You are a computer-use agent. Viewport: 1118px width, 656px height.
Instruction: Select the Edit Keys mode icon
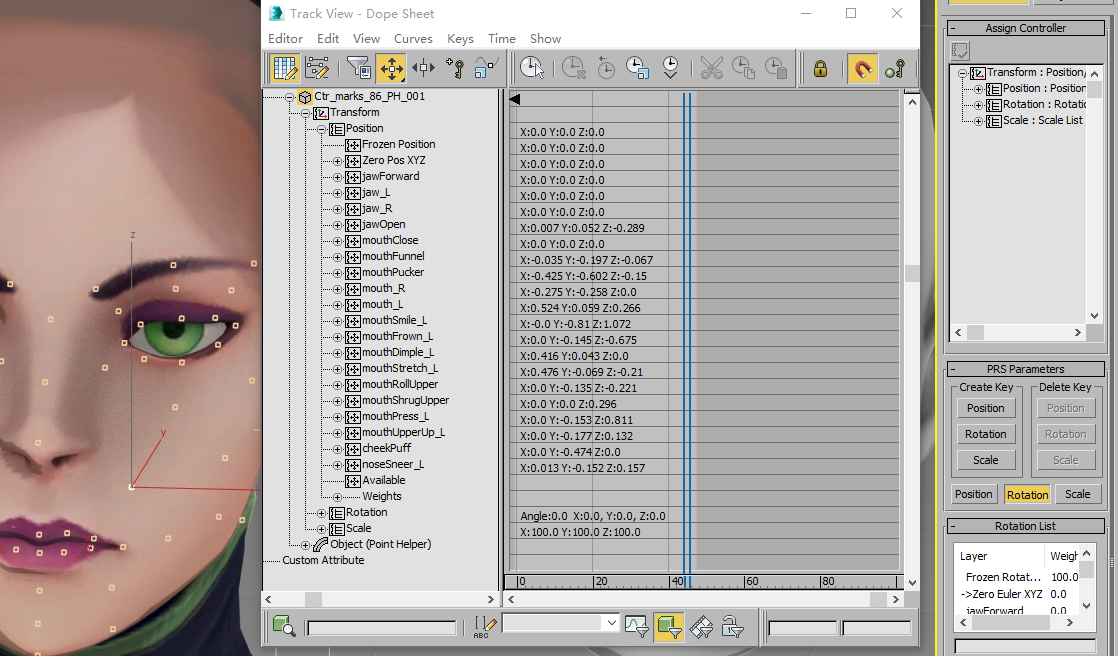(284, 68)
